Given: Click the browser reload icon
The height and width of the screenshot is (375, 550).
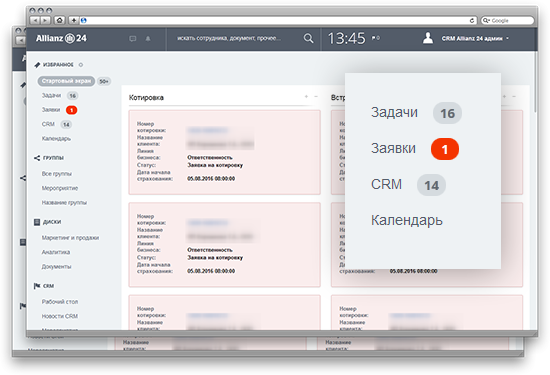Looking at the screenshot, I should point(472,21).
